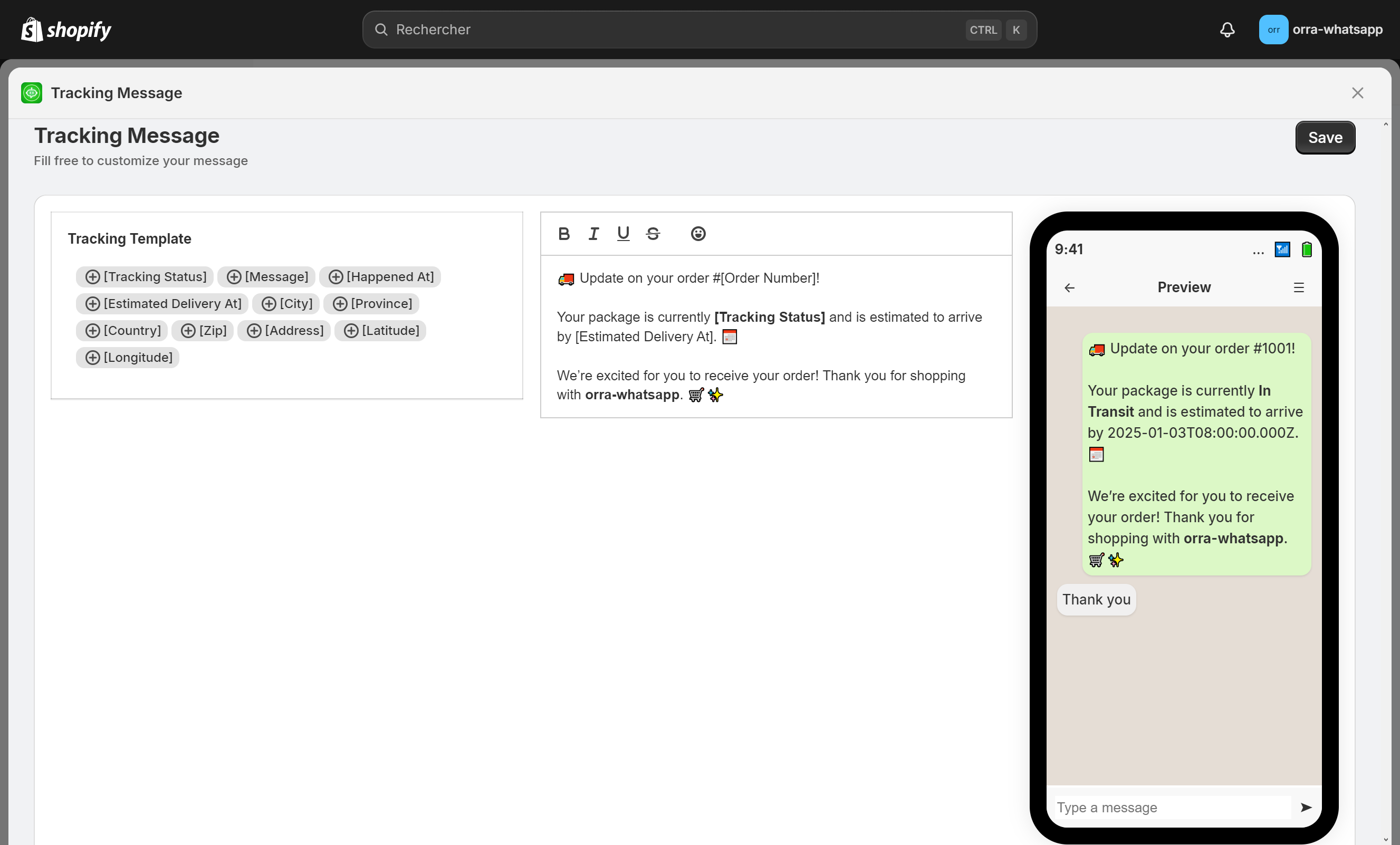Click the send arrow in phone preview
The image size is (1400, 845).
(1306, 808)
